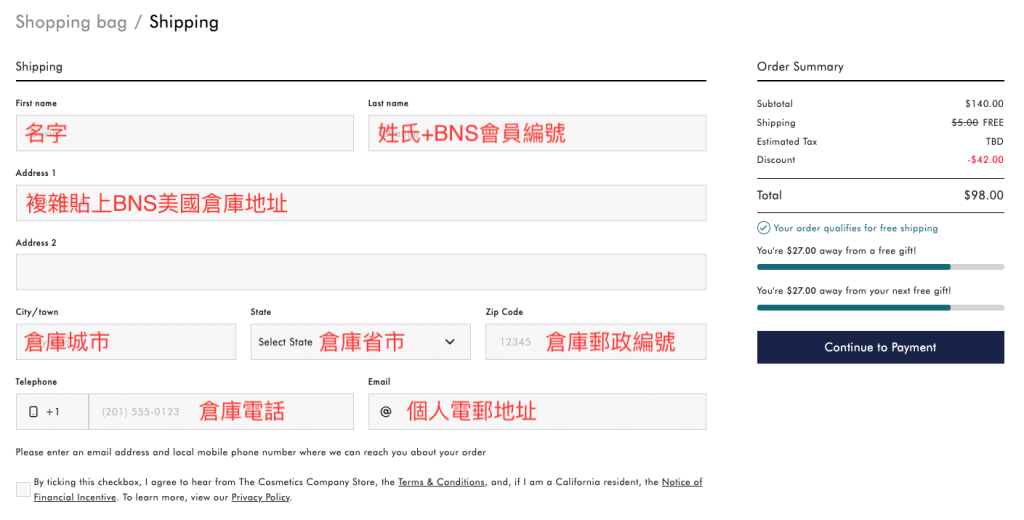
Task: Click the free shipping checkmark icon
Action: 763,228
